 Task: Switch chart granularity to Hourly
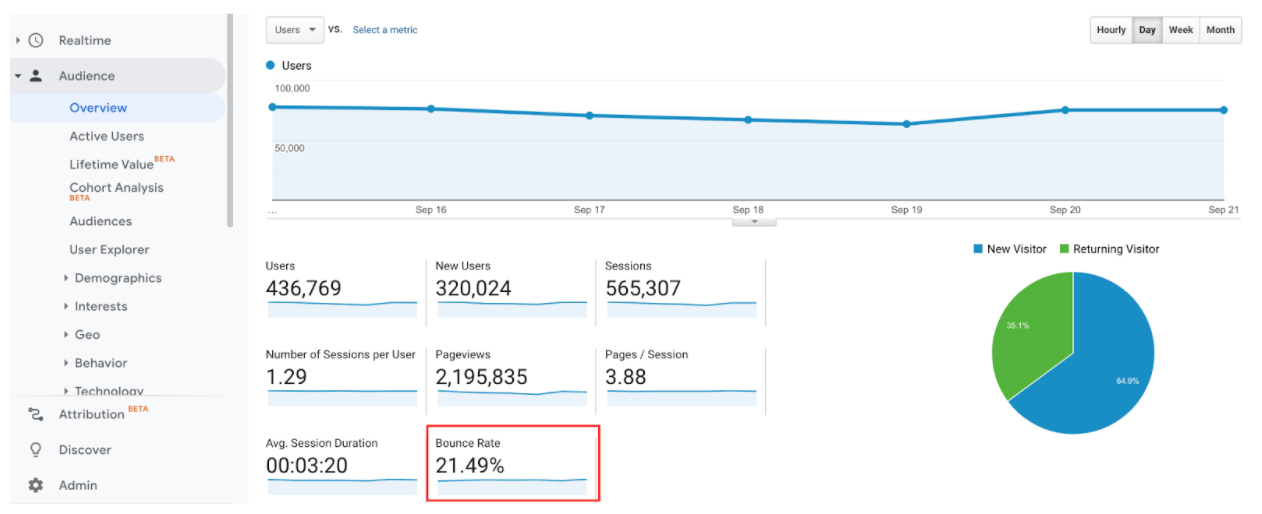pos(1111,30)
